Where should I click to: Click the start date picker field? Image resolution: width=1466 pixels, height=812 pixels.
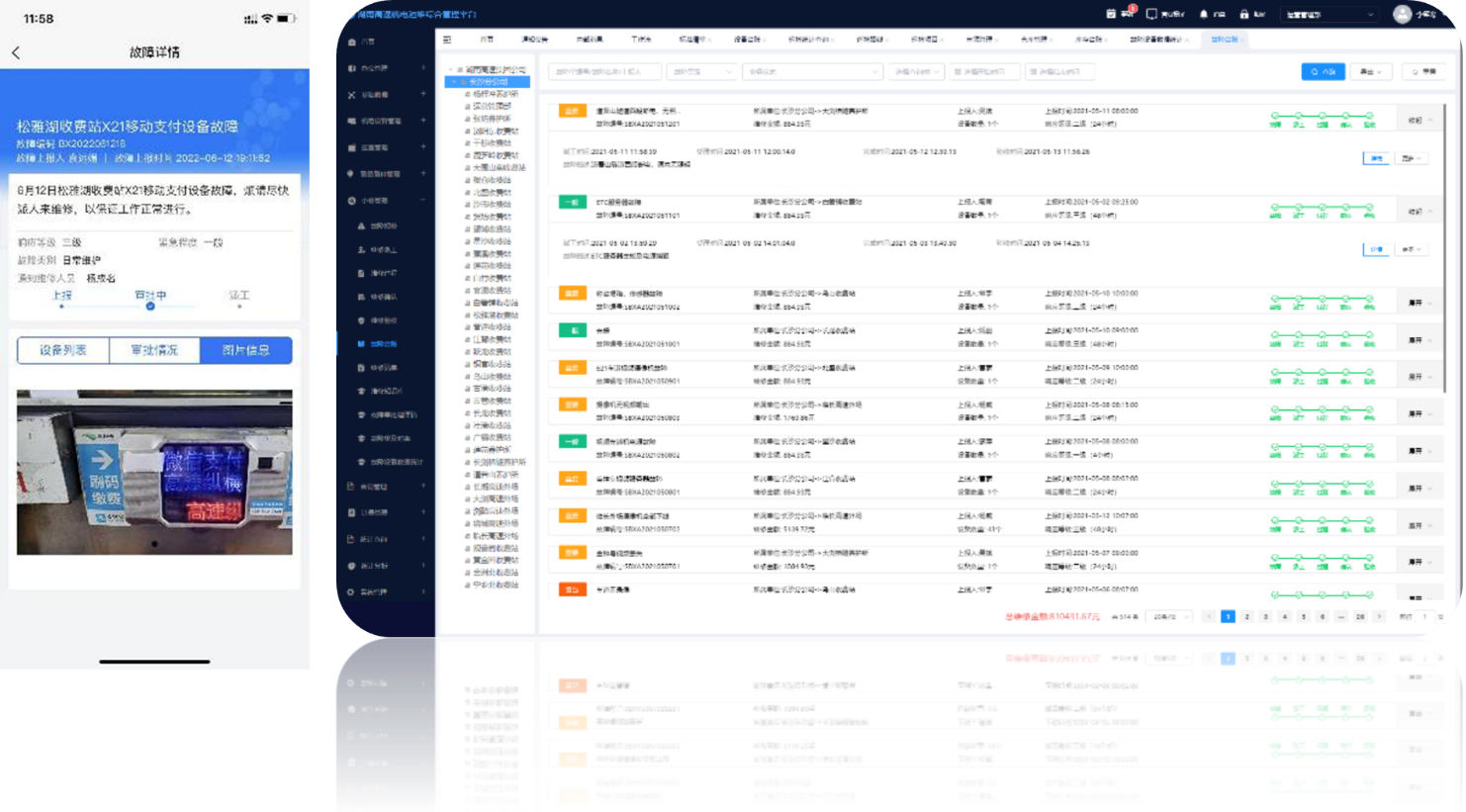click(984, 72)
